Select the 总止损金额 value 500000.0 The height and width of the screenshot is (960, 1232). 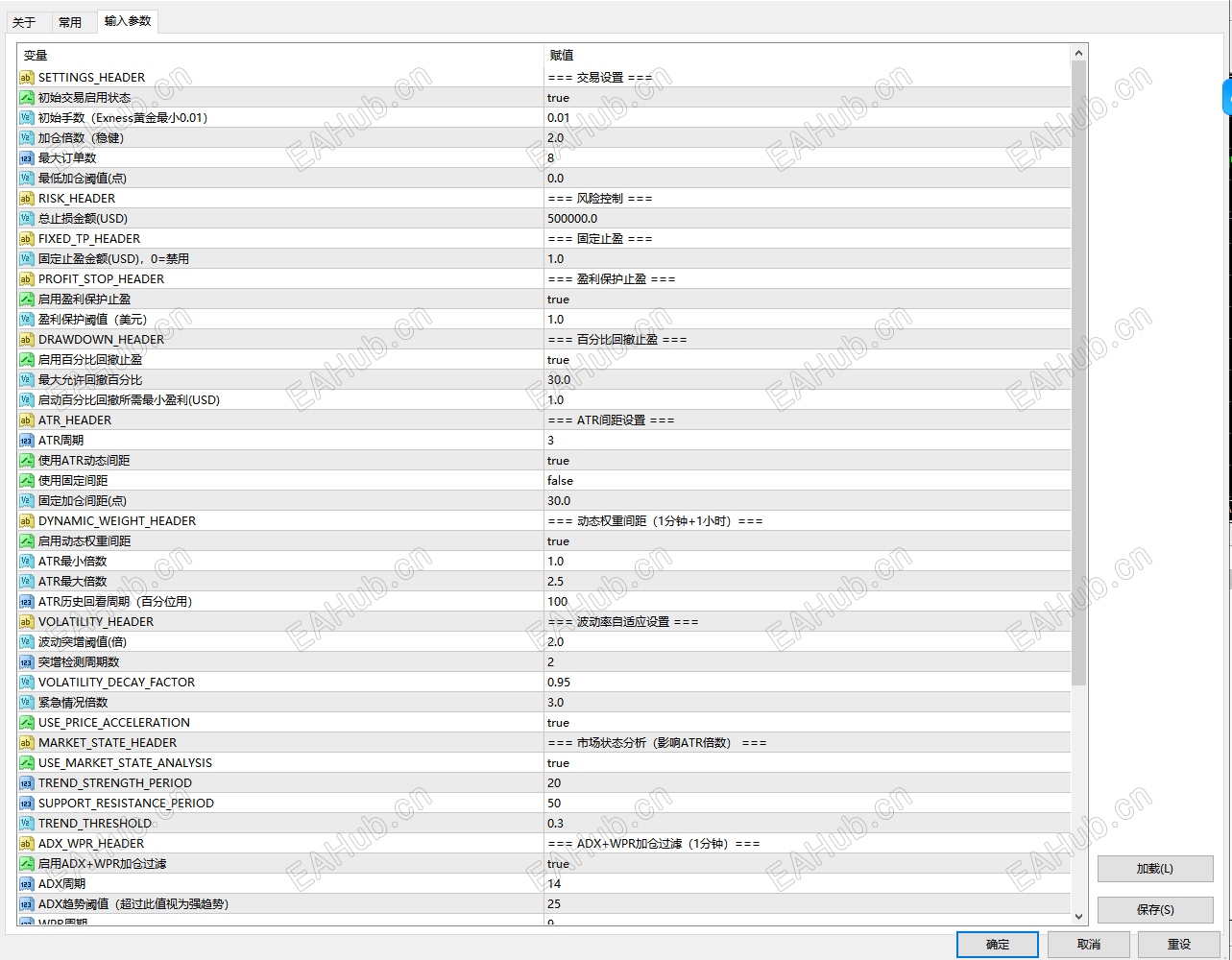pos(572,219)
